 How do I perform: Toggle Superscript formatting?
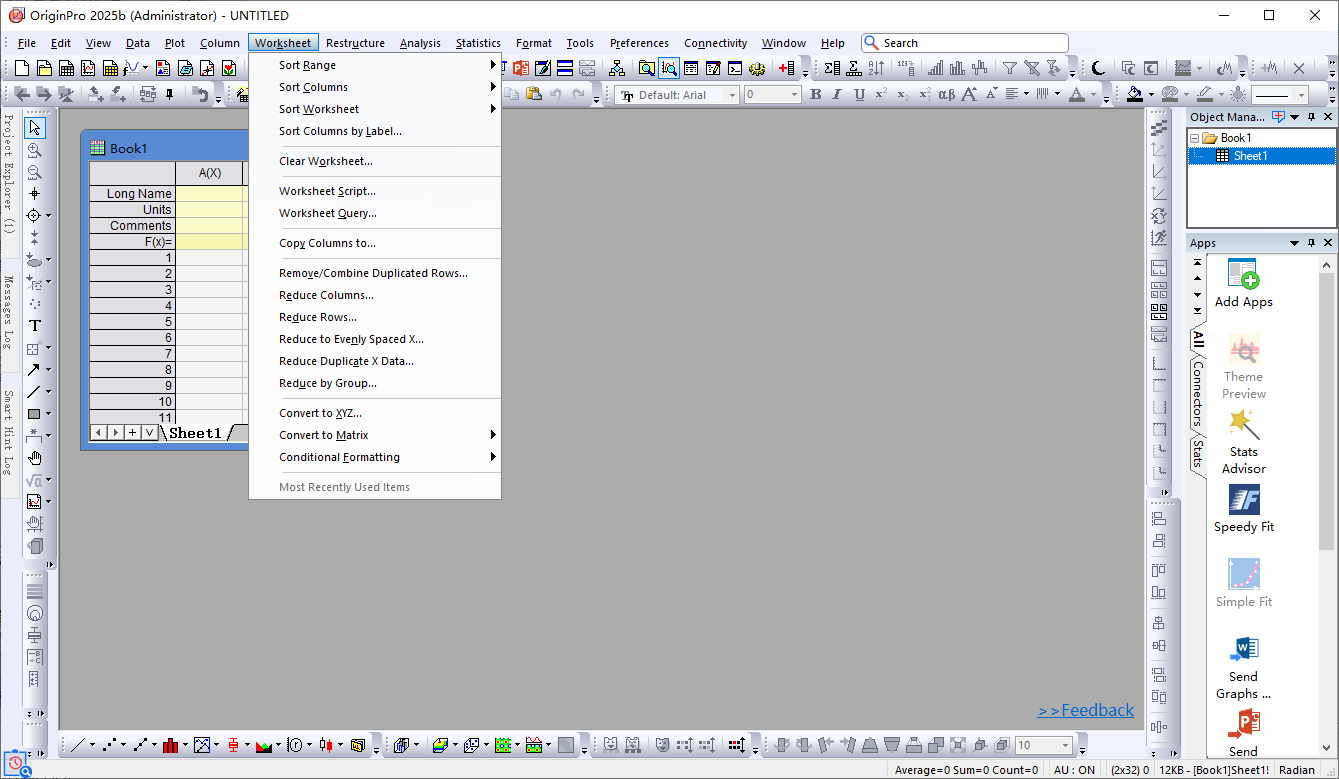click(881, 94)
